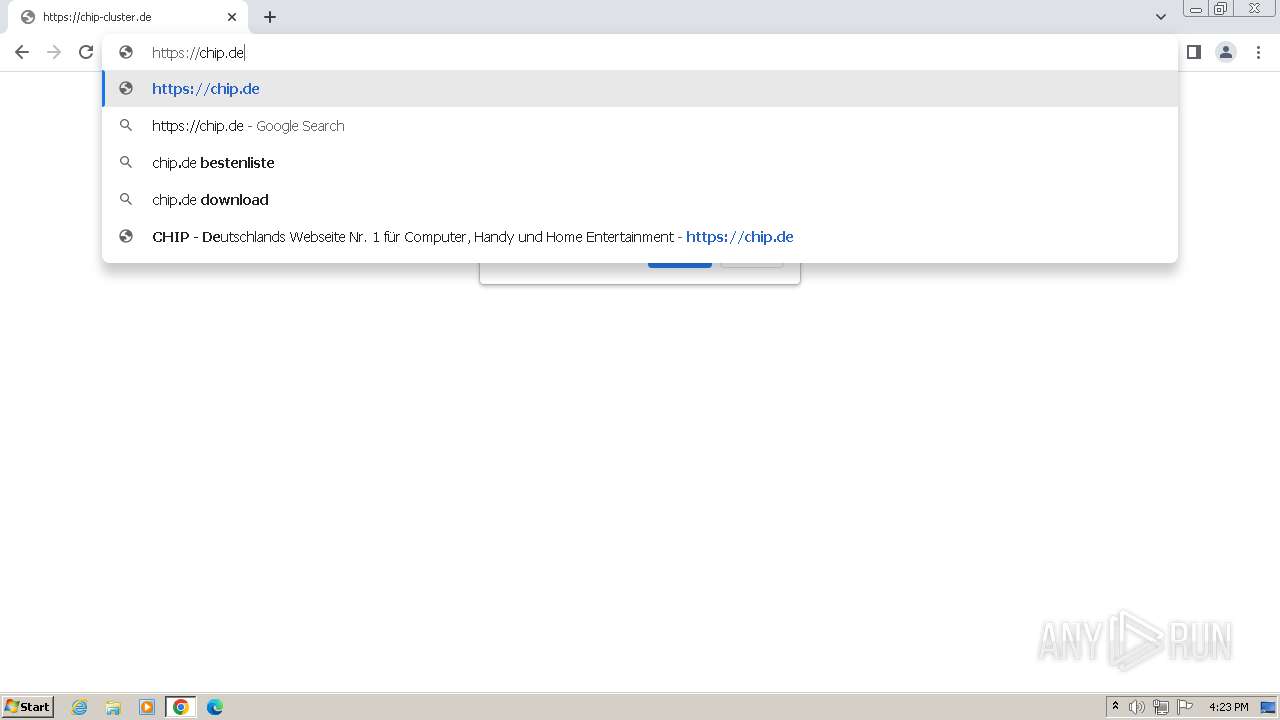This screenshot has width=1280, height=720.
Task: Open the Chrome three-dot menu
Action: [1258, 52]
